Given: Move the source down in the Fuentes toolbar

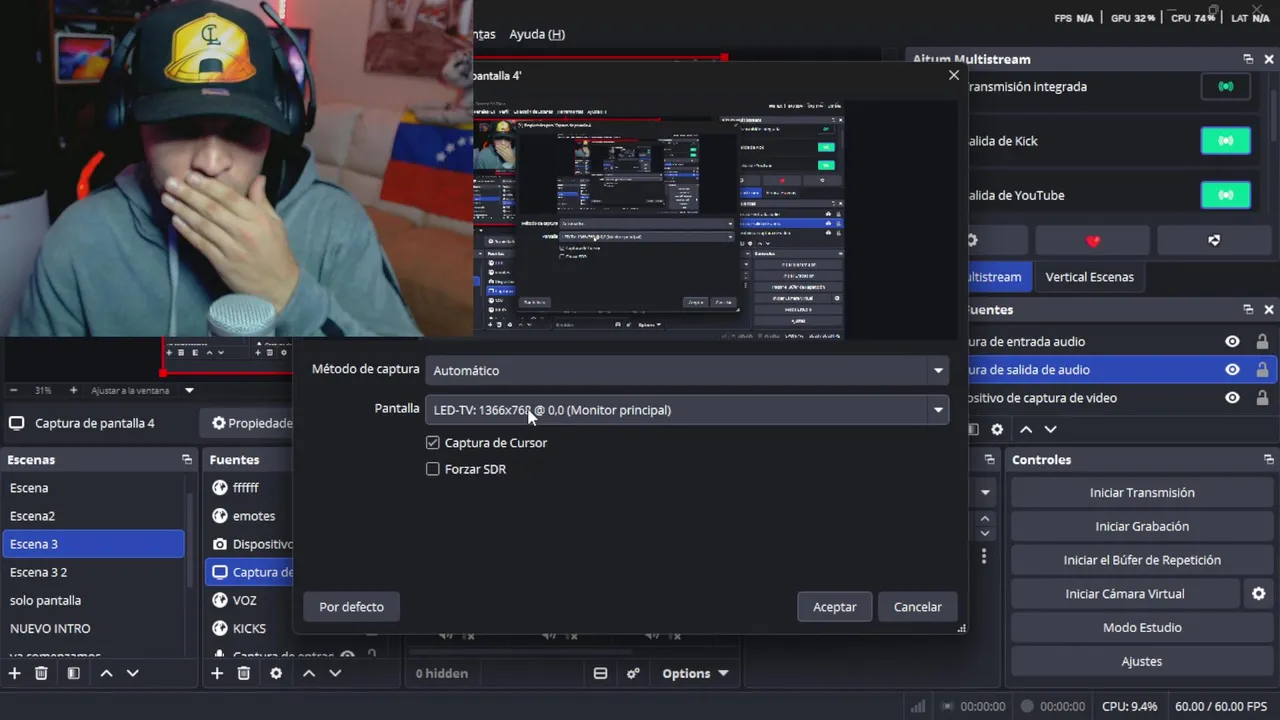Looking at the screenshot, I should pos(335,673).
